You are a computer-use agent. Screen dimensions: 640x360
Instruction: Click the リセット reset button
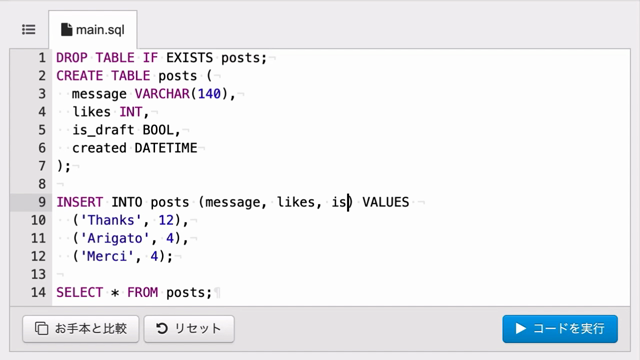(x=189, y=329)
